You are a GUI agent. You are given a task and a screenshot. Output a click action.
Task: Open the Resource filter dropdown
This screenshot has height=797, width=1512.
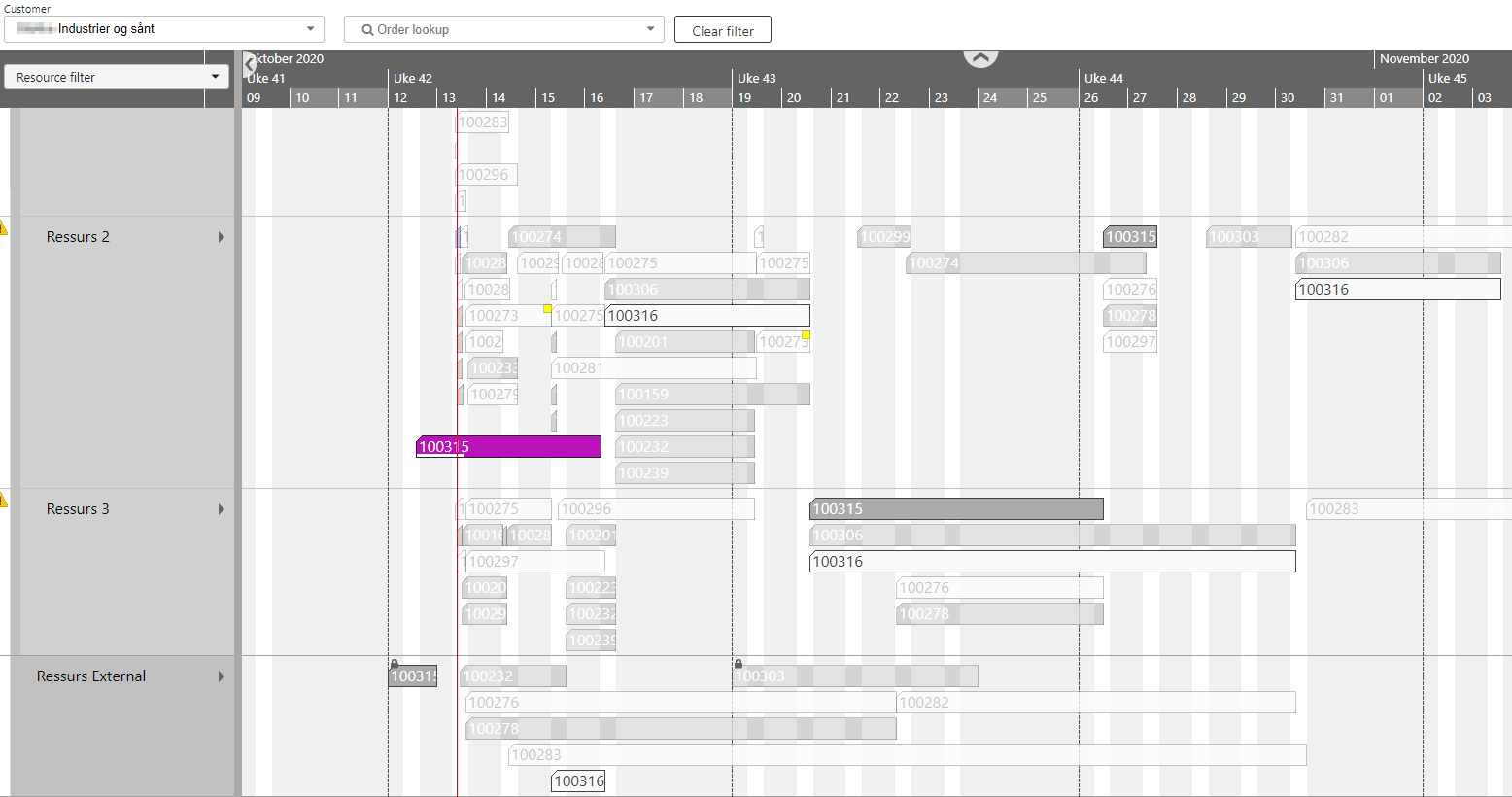click(215, 76)
